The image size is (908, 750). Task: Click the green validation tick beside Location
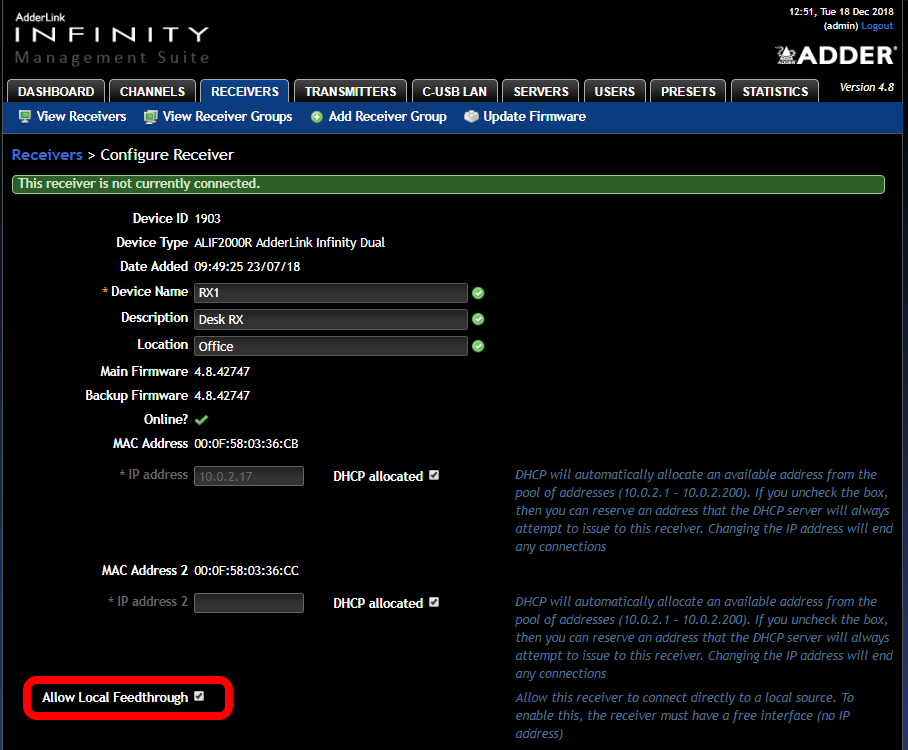478,346
